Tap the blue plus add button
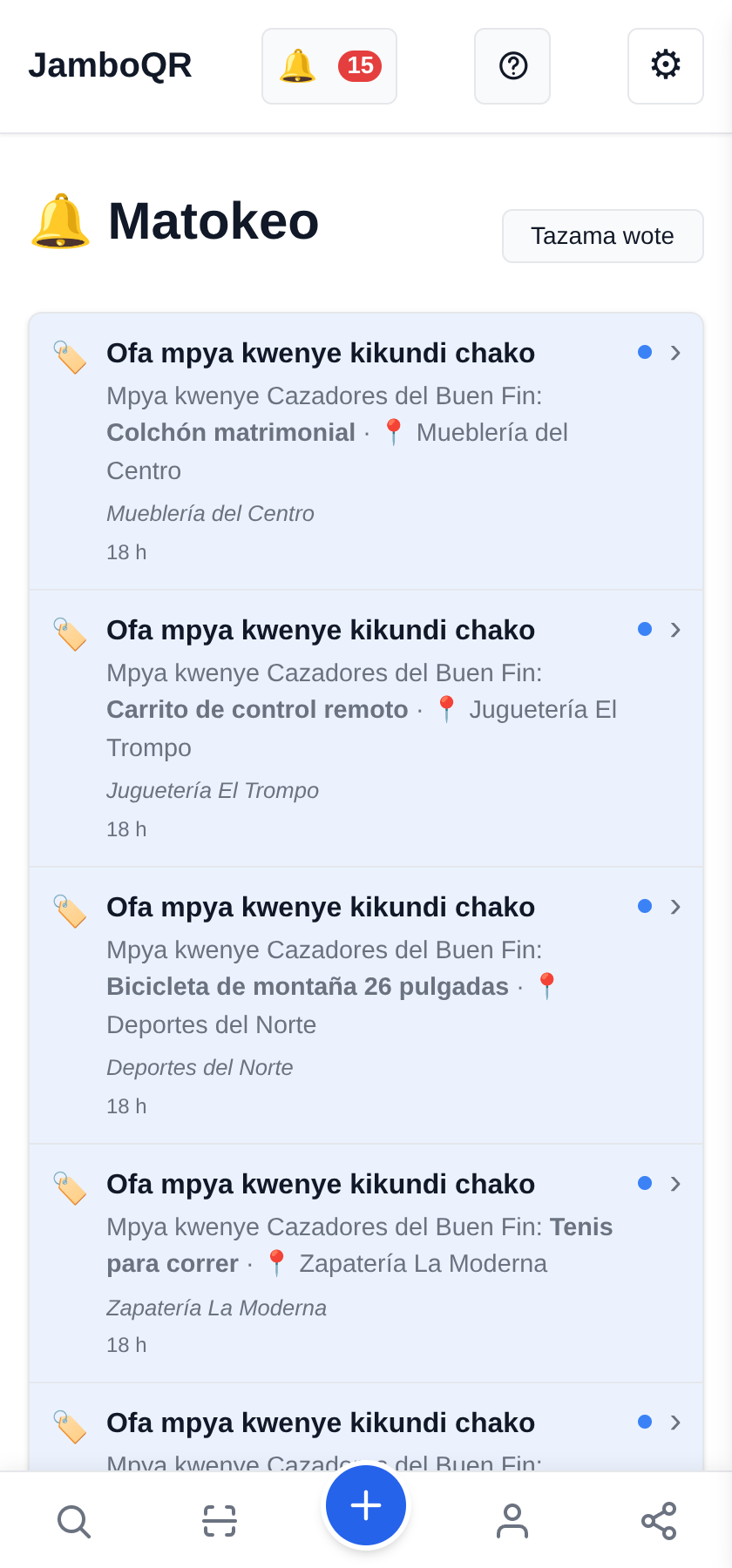 click(x=366, y=1505)
